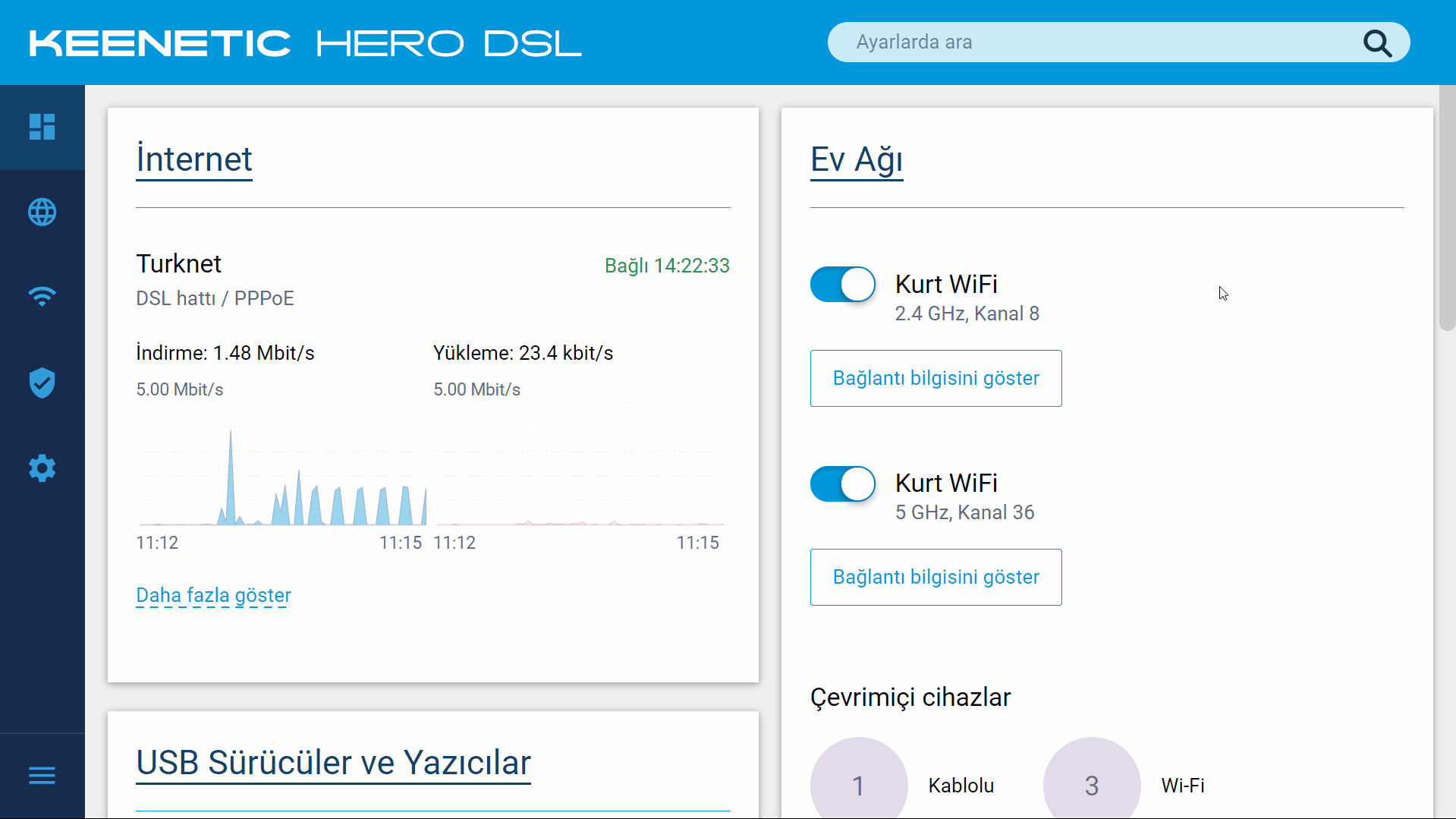
Task: Open the security shield sidebar icon
Action: click(42, 383)
